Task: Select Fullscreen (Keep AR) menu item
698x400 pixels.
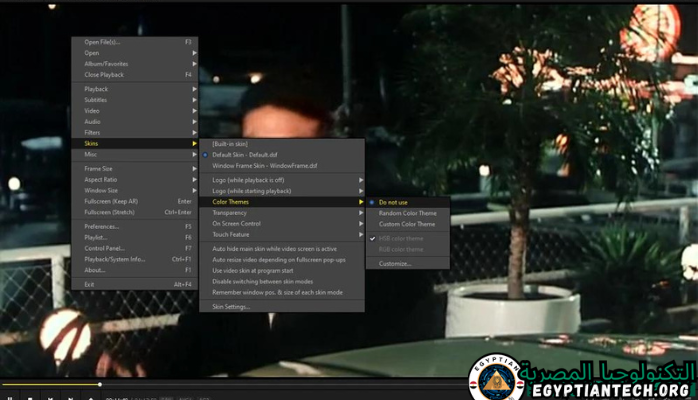Action: pos(111,201)
